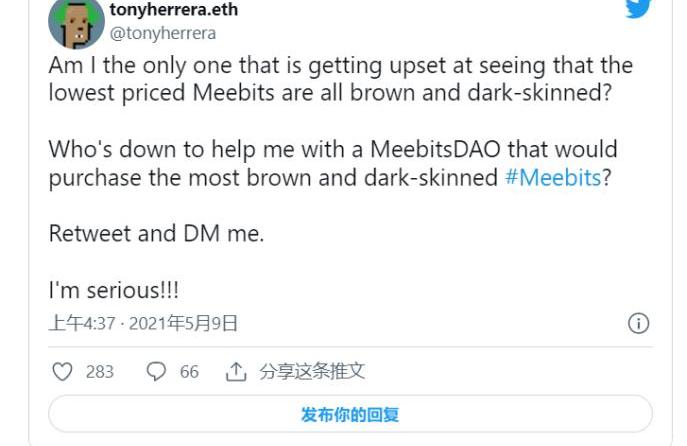
Task: Click the 283 likes count
Action: point(99,372)
